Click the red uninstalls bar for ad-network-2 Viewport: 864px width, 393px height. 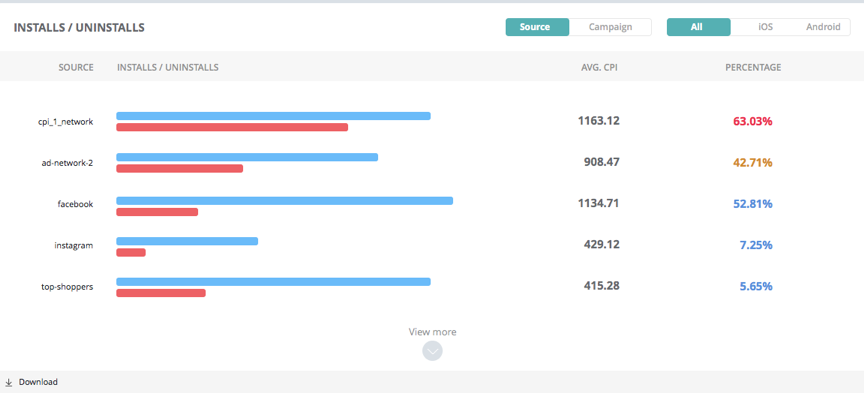[x=180, y=169]
